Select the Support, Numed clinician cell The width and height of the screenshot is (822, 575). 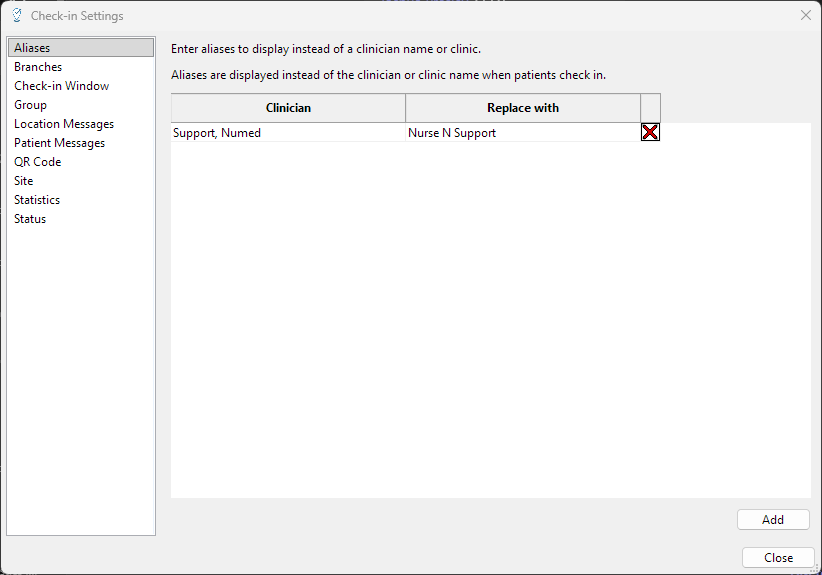(x=288, y=133)
